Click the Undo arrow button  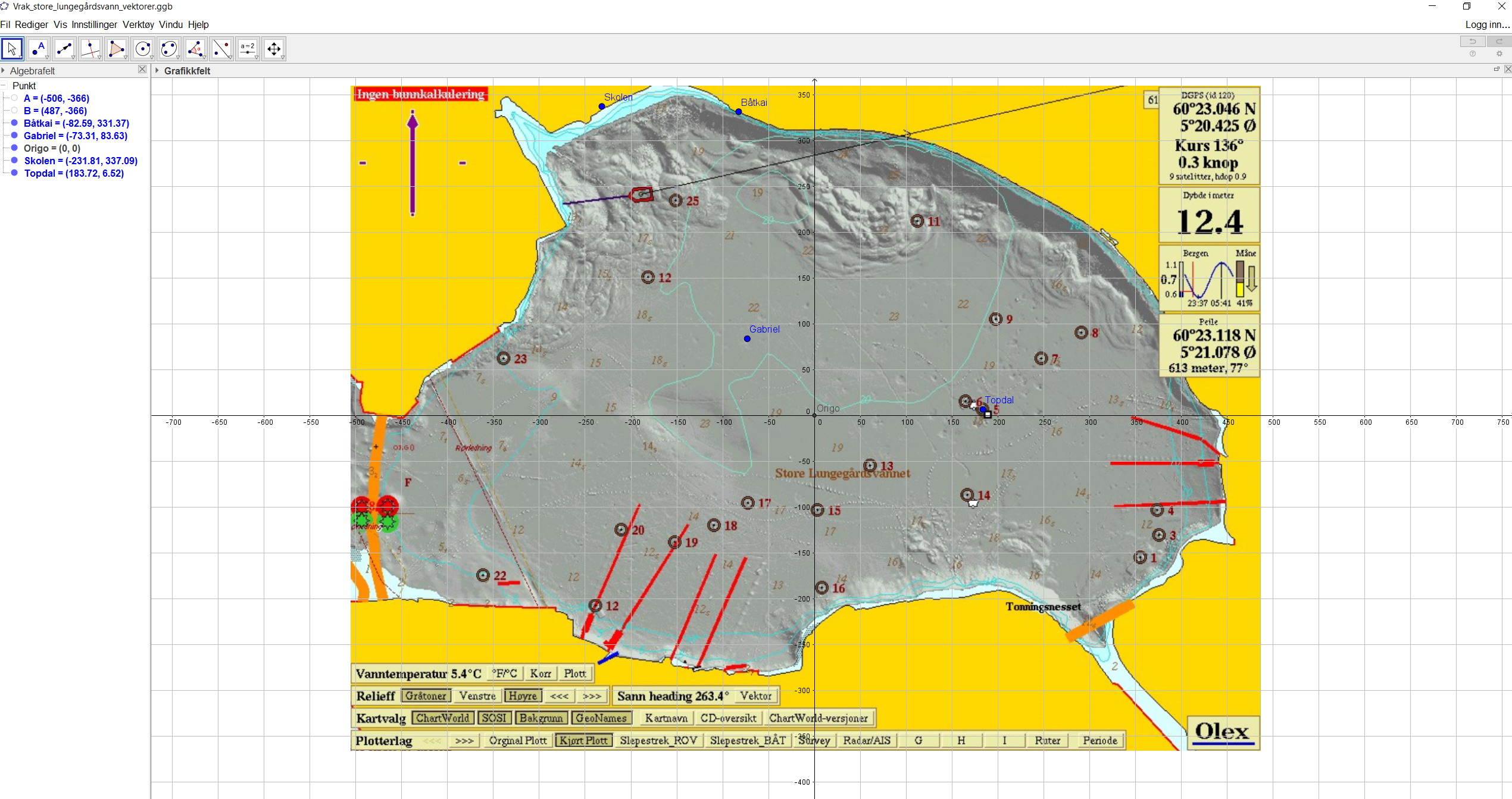pyautogui.click(x=1473, y=41)
